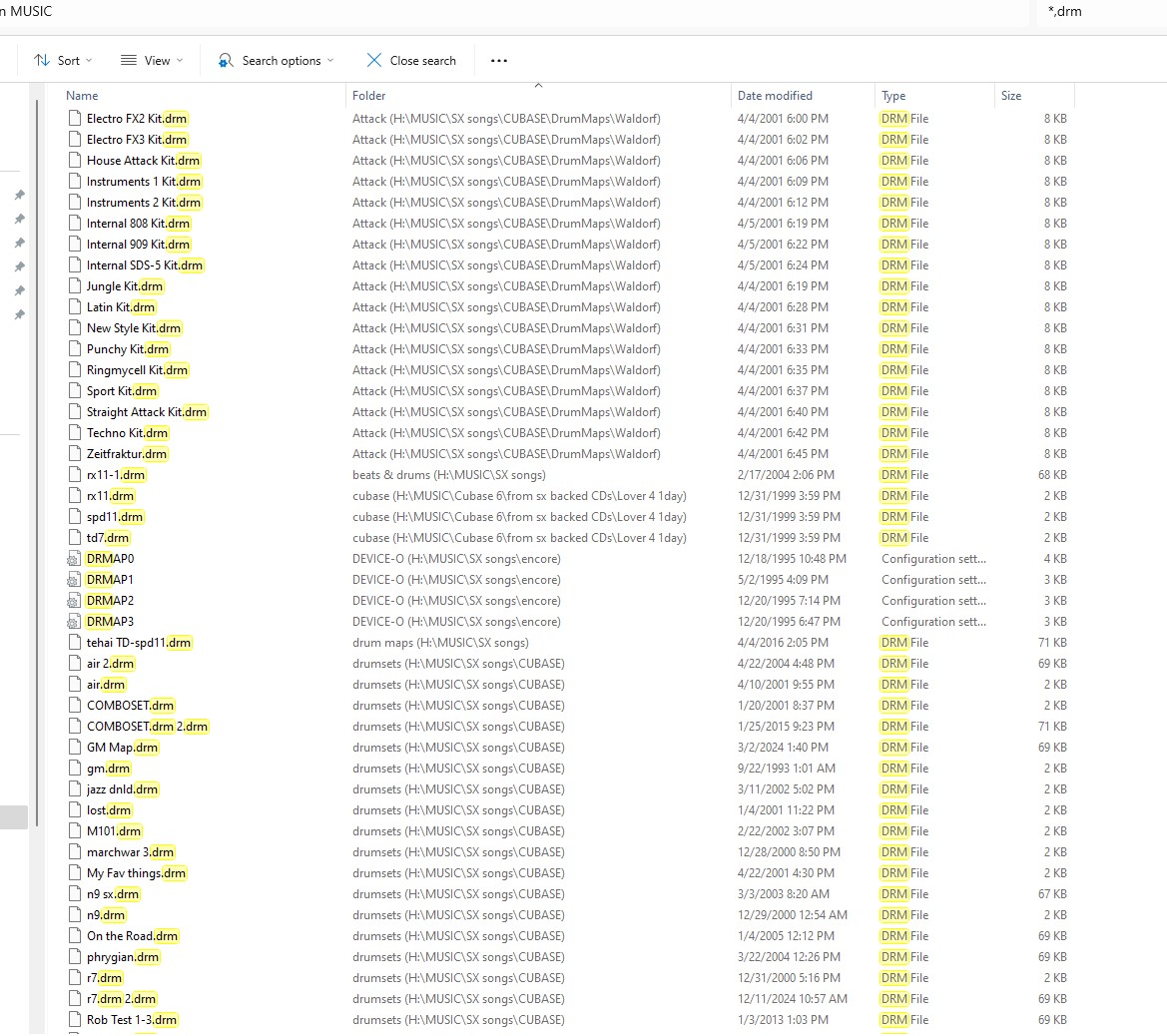This screenshot has height=1036, width=1167.
Task: Select the icon of Instruments 1 Kit.drm
Action: point(74,181)
